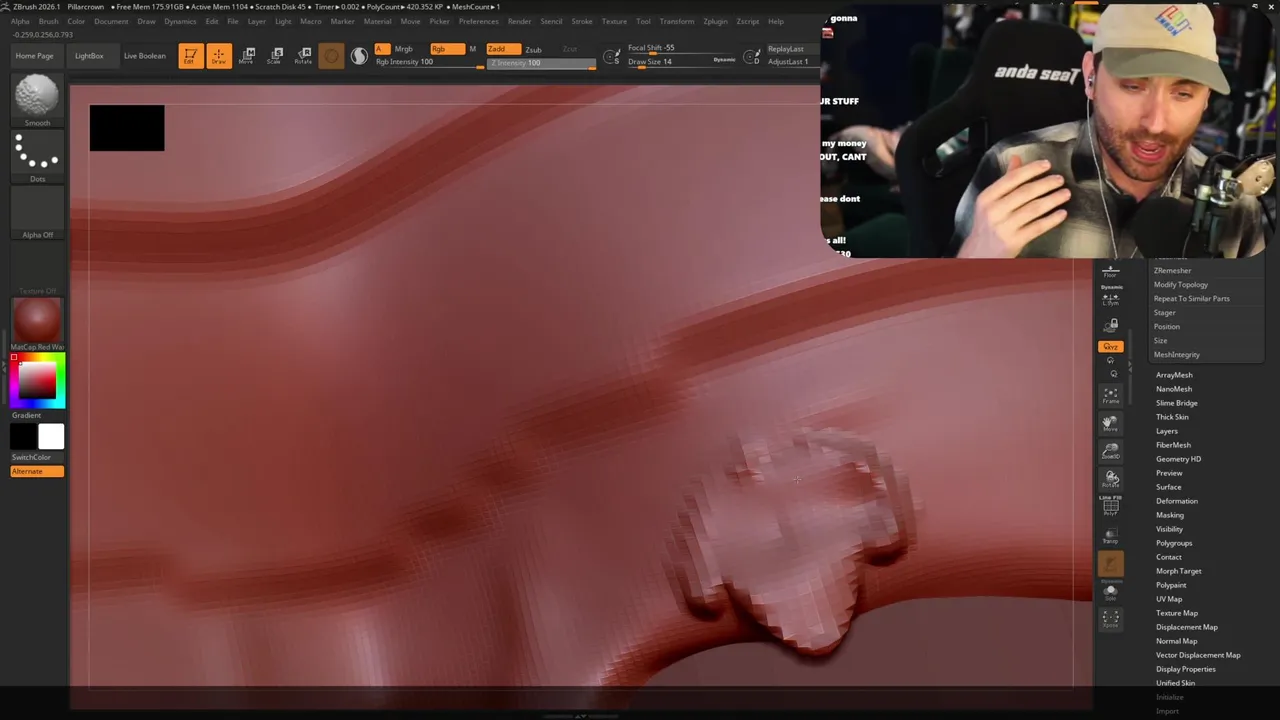Open the Stroke menu
Viewport: 1280px width, 720px height.
pyautogui.click(x=582, y=21)
